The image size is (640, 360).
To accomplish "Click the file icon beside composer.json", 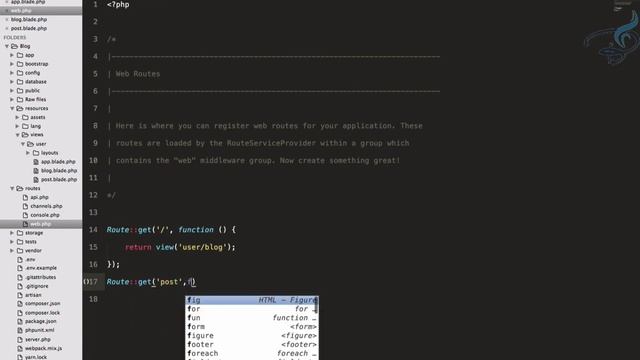I will pyautogui.click(x=20, y=304).
